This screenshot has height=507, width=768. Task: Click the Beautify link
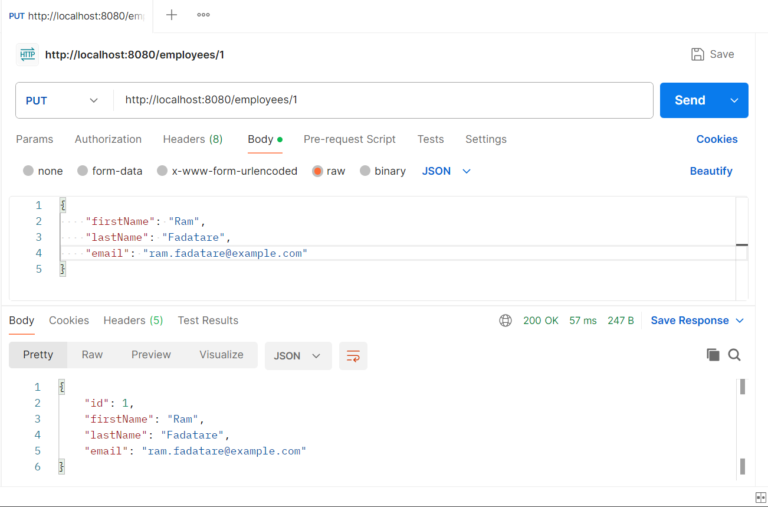click(x=711, y=171)
